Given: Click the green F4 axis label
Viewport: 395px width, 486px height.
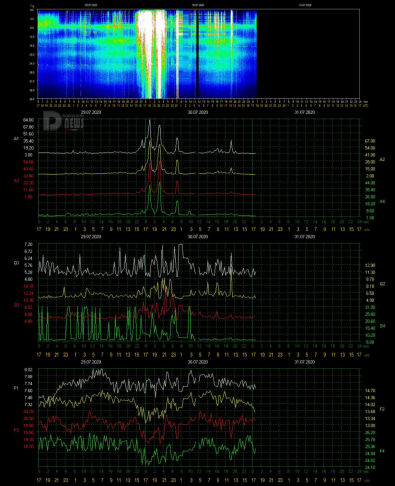Looking at the screenshot, I should tap(382, 451).
